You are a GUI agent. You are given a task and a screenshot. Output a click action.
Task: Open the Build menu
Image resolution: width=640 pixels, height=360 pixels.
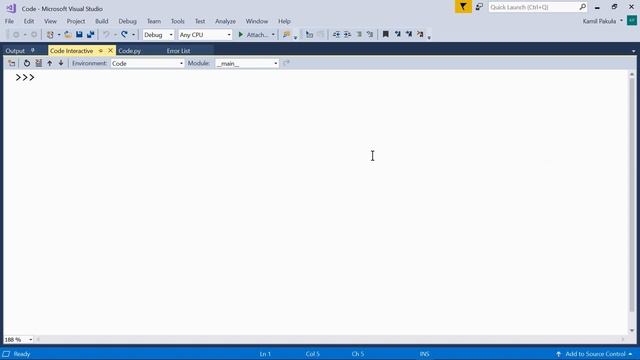coord(102,21)
